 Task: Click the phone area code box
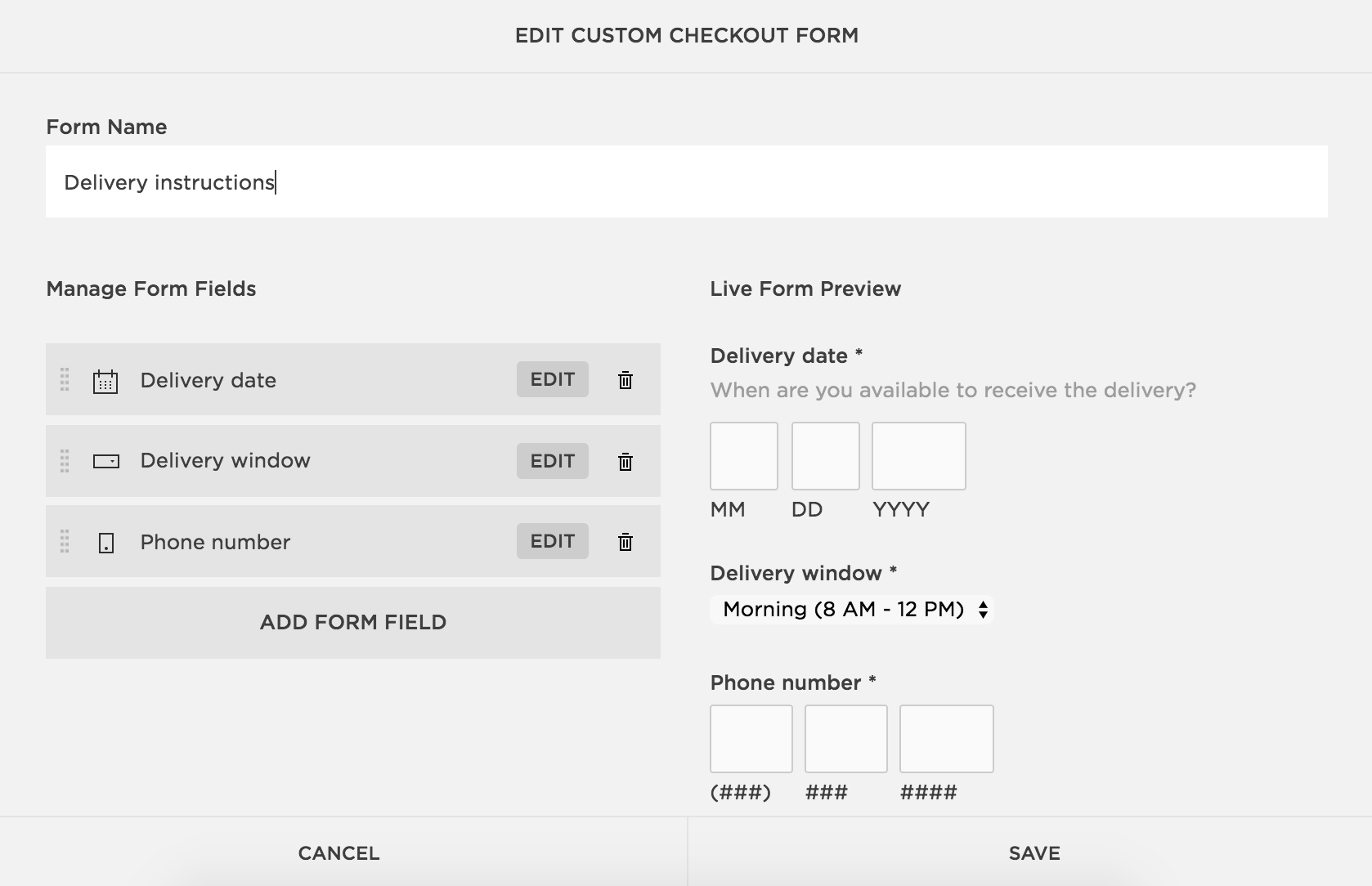(751, 739)
